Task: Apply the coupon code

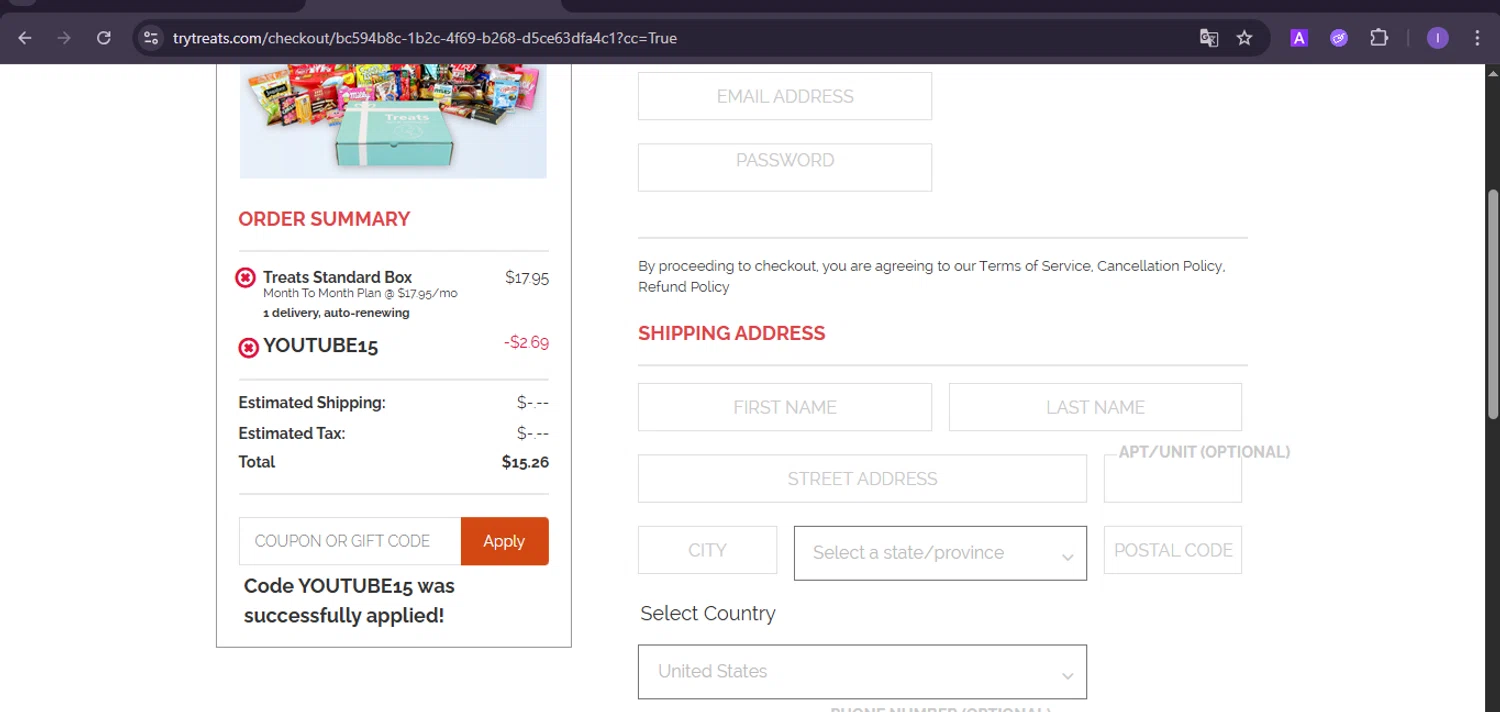Action: [504, 541]
